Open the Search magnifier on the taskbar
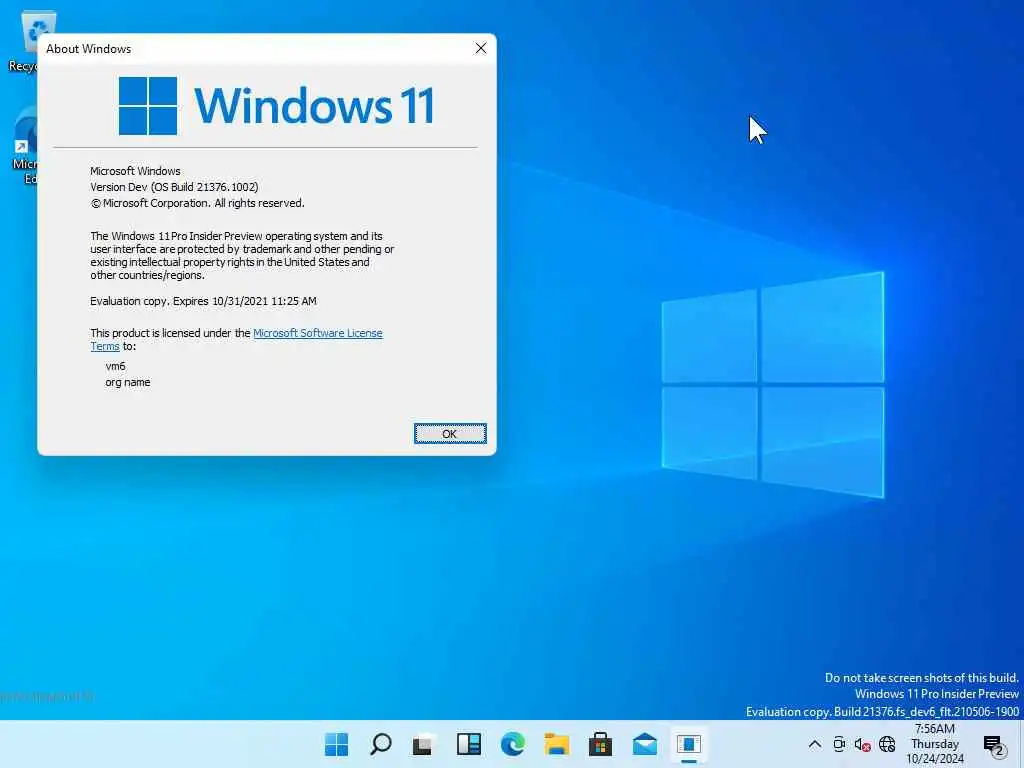1024x768 pixels. coord(381,744)
